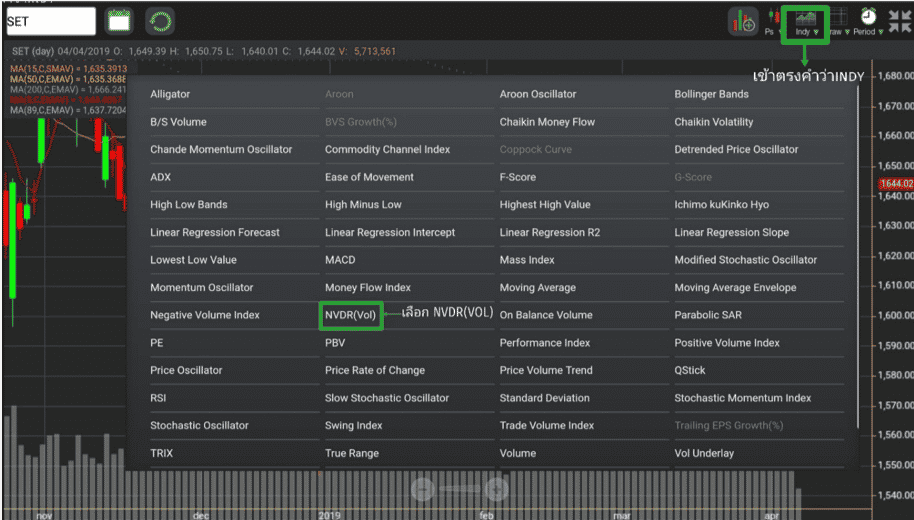
Task: Select the ADX indicator
Action: 160,177
